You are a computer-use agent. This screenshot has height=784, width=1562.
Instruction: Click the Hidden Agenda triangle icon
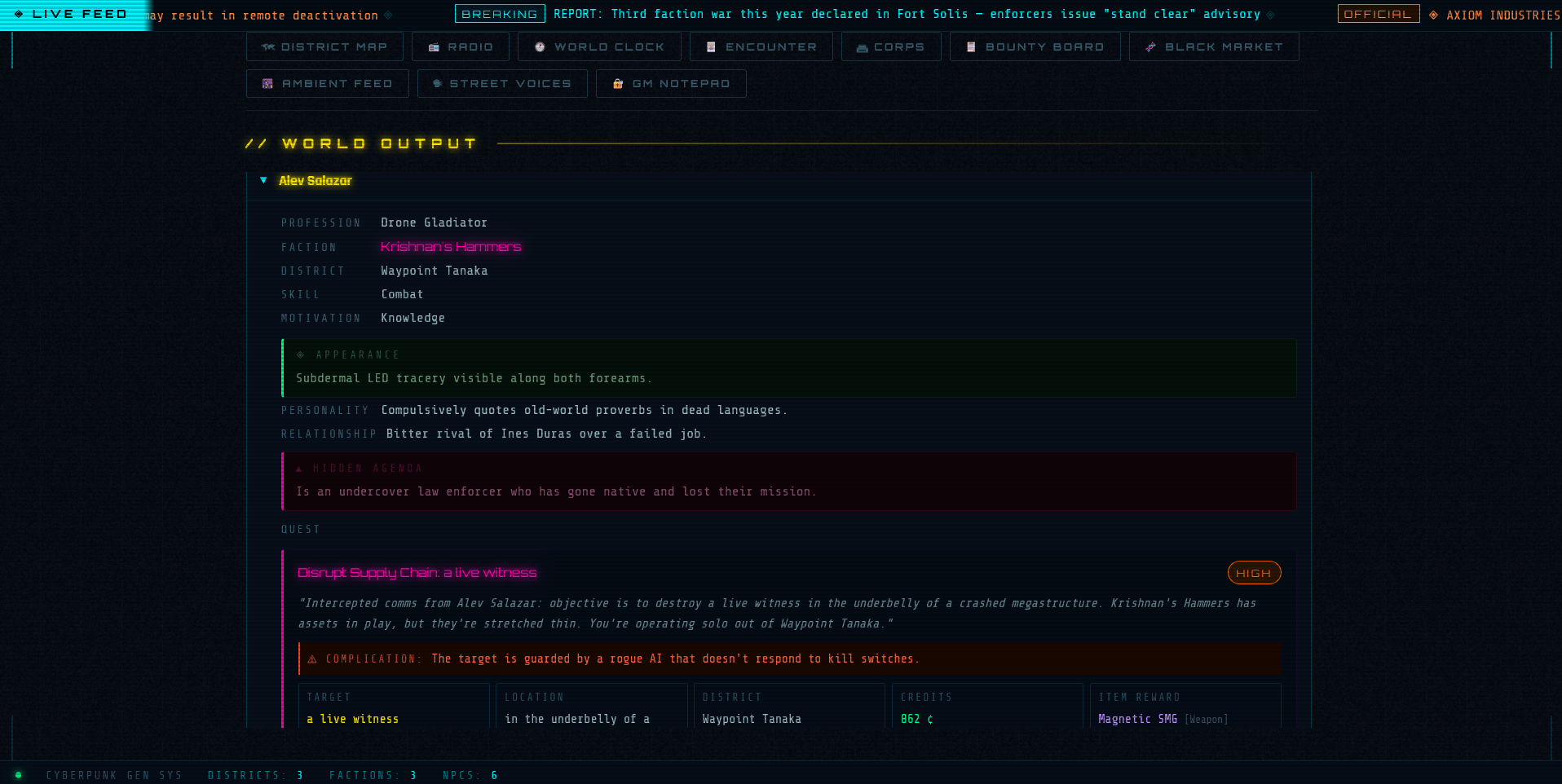click(x=299, y=469)
